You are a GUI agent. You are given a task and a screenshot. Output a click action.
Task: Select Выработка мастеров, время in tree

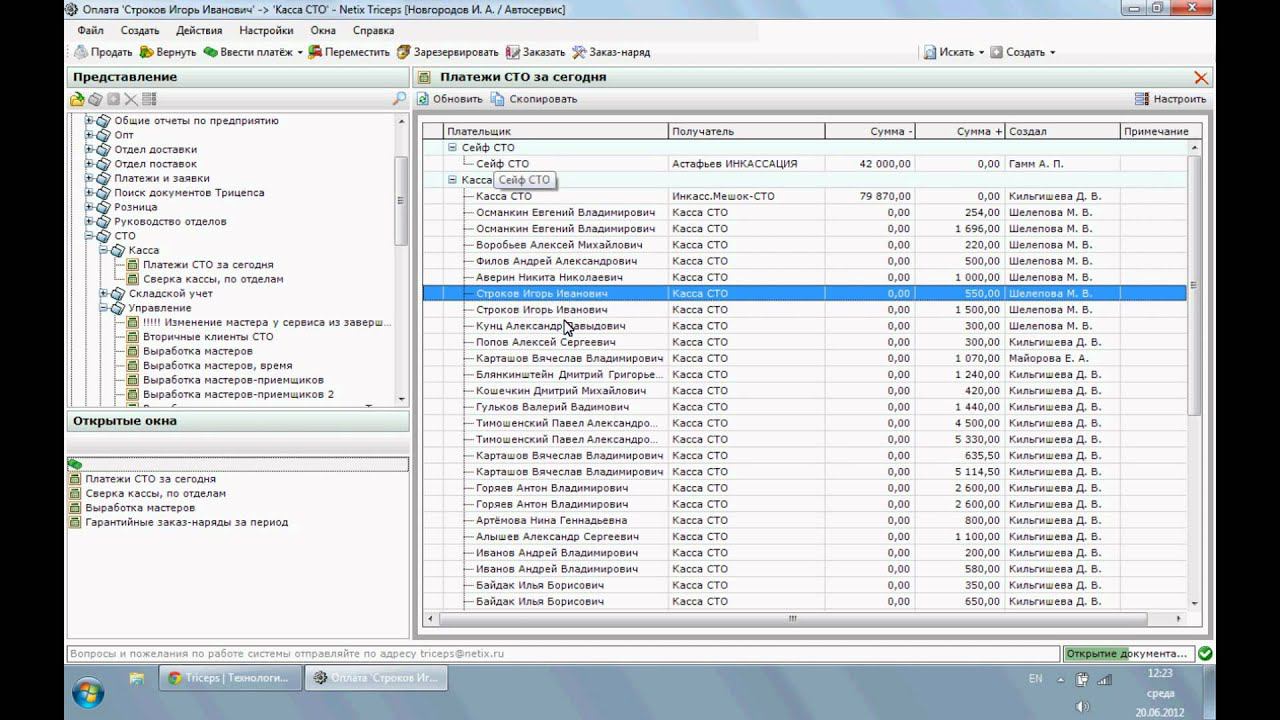point(217,366)
